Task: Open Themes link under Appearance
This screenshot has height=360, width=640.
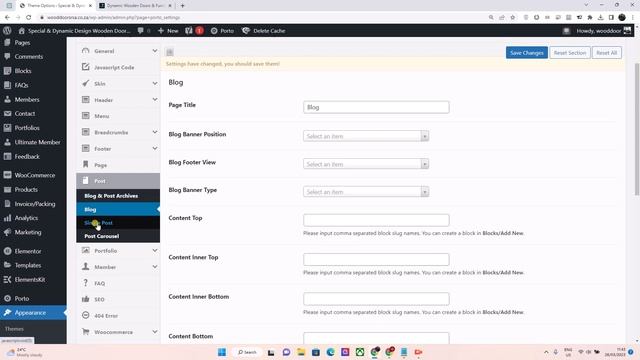Action: coord(14,329)
